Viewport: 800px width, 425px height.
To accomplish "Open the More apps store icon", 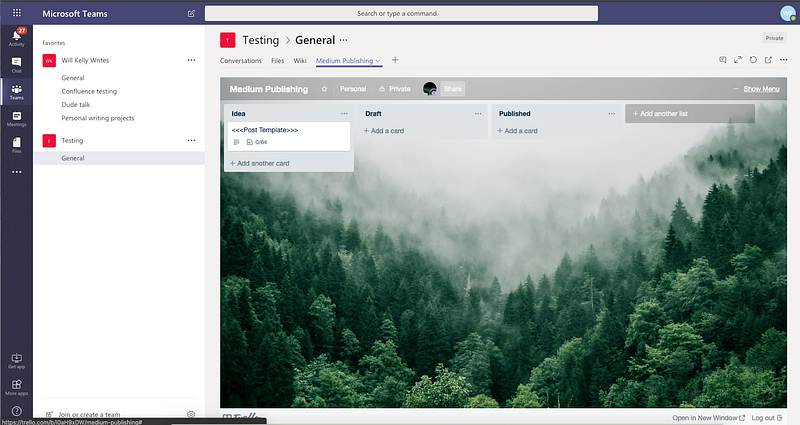I will [x=16, y=387].
